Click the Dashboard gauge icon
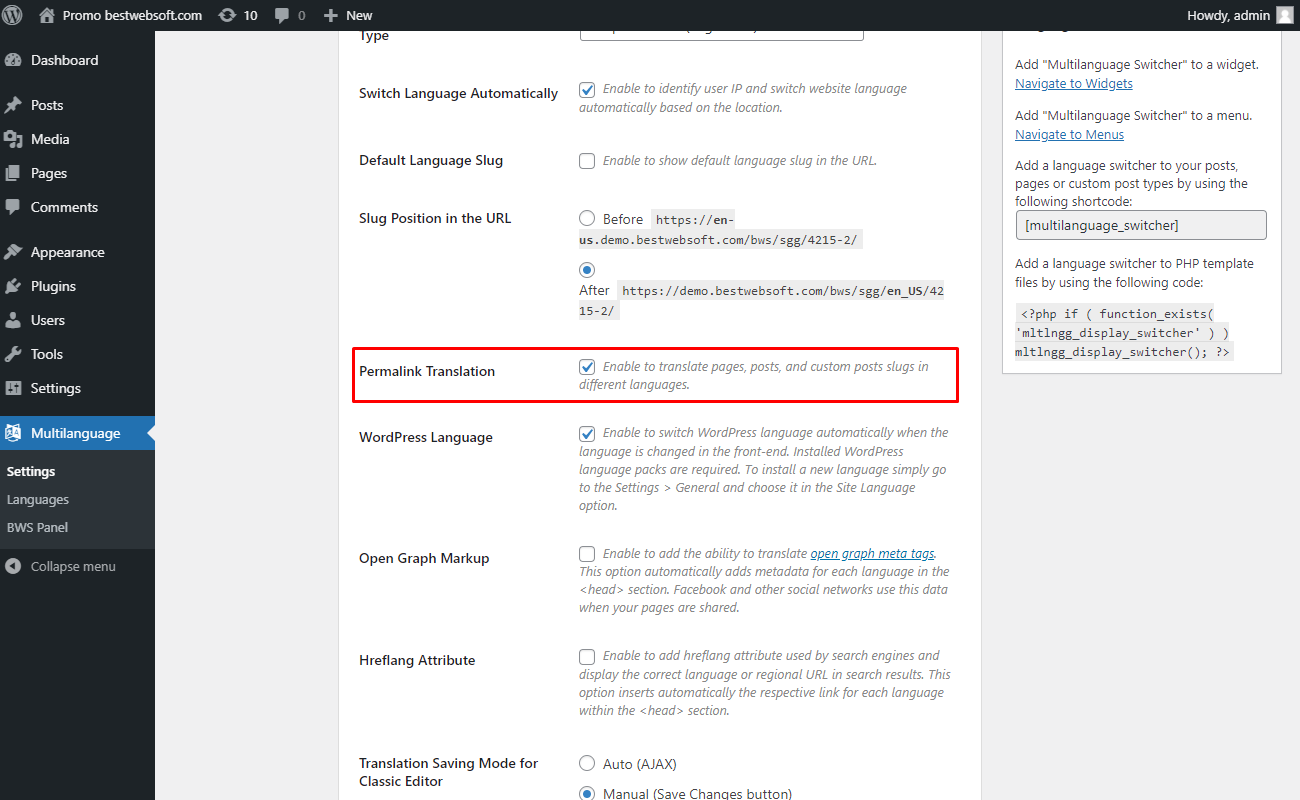 13,60
